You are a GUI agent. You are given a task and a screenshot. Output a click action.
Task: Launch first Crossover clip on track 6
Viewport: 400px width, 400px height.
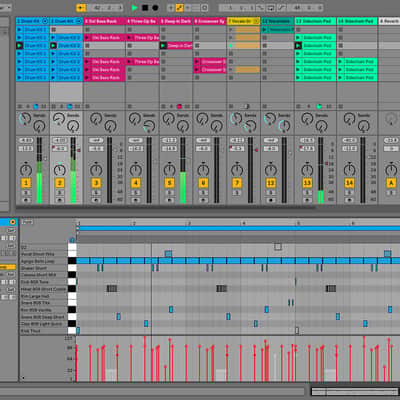(x=197, y=62)
